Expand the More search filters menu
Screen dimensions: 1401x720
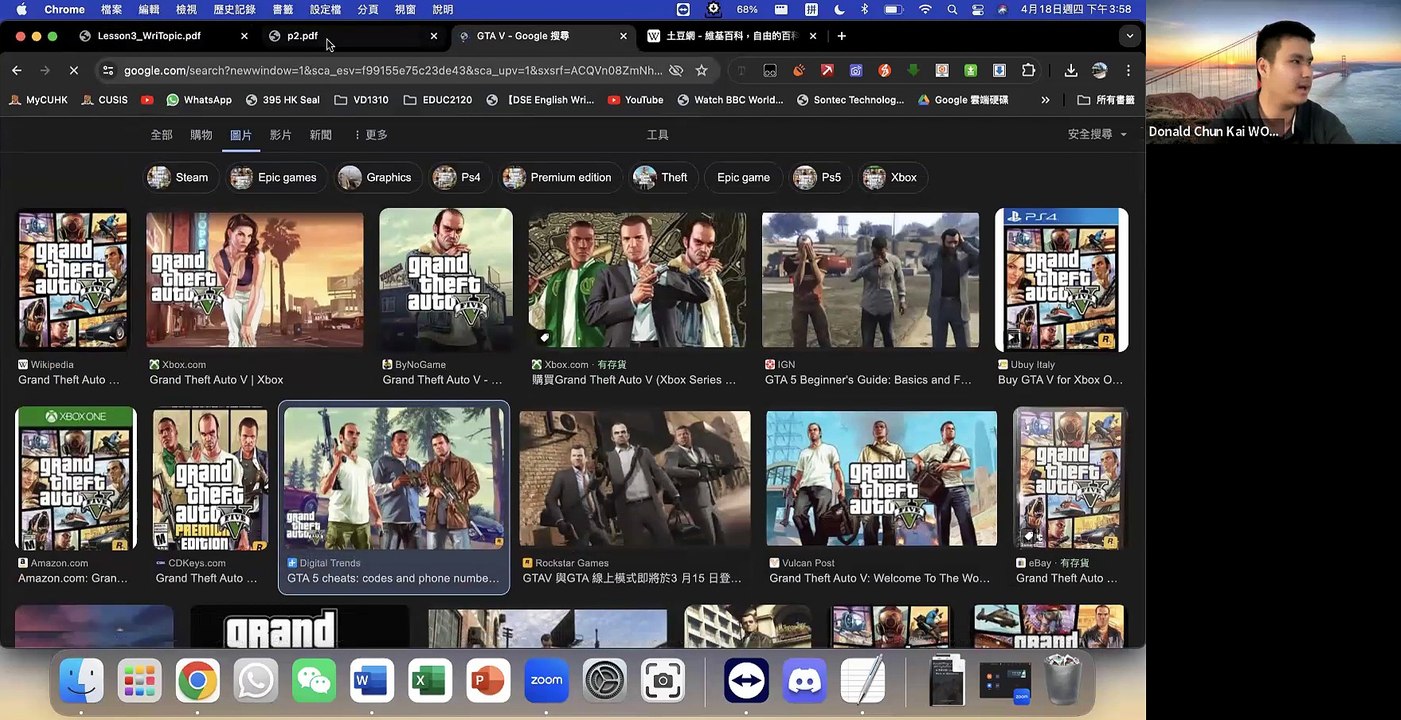point(370,135)
